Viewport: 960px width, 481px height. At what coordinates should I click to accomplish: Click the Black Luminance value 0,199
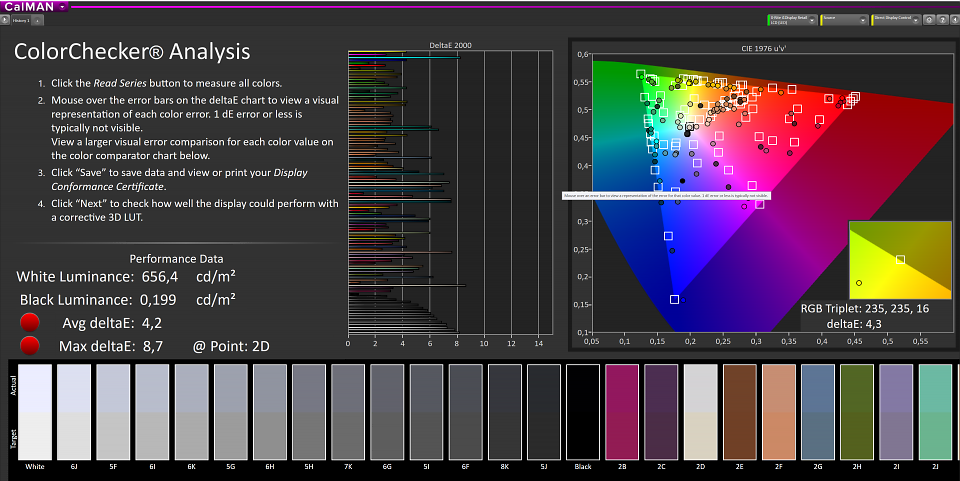[158, 300]
